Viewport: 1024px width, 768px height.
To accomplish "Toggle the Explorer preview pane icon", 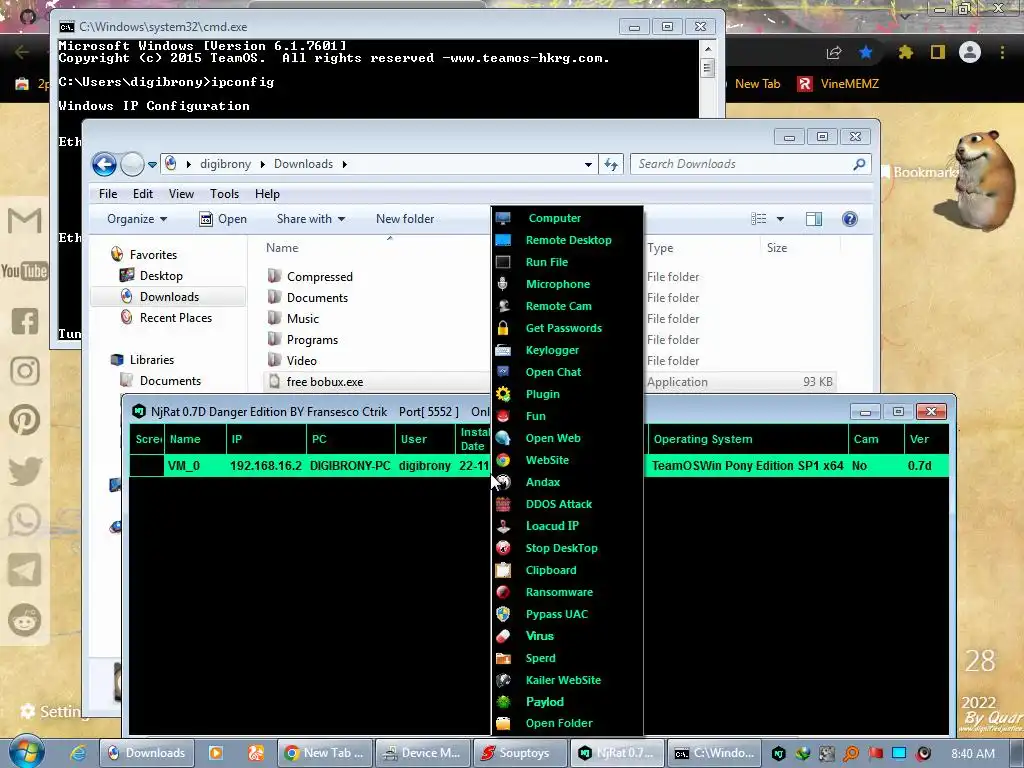I will [x=814, y=219].
